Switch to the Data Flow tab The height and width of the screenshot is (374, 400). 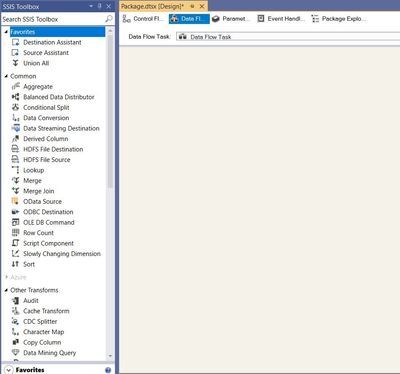tap(189, 19)
